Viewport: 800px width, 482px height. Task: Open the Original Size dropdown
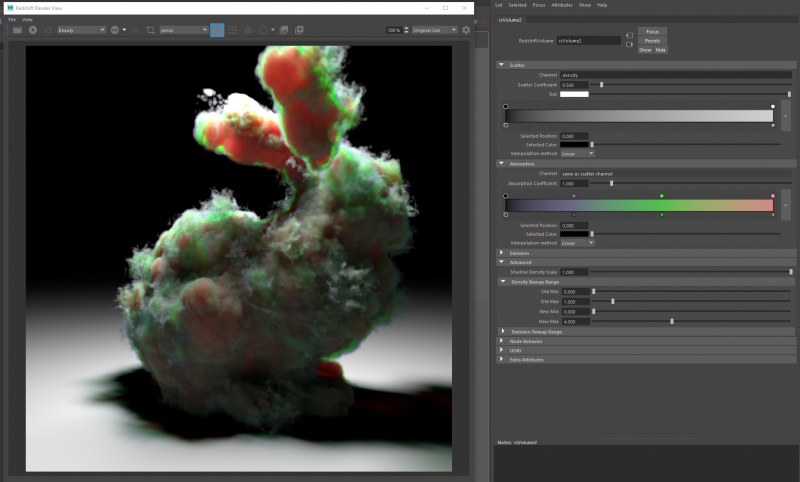coord(435,30)
